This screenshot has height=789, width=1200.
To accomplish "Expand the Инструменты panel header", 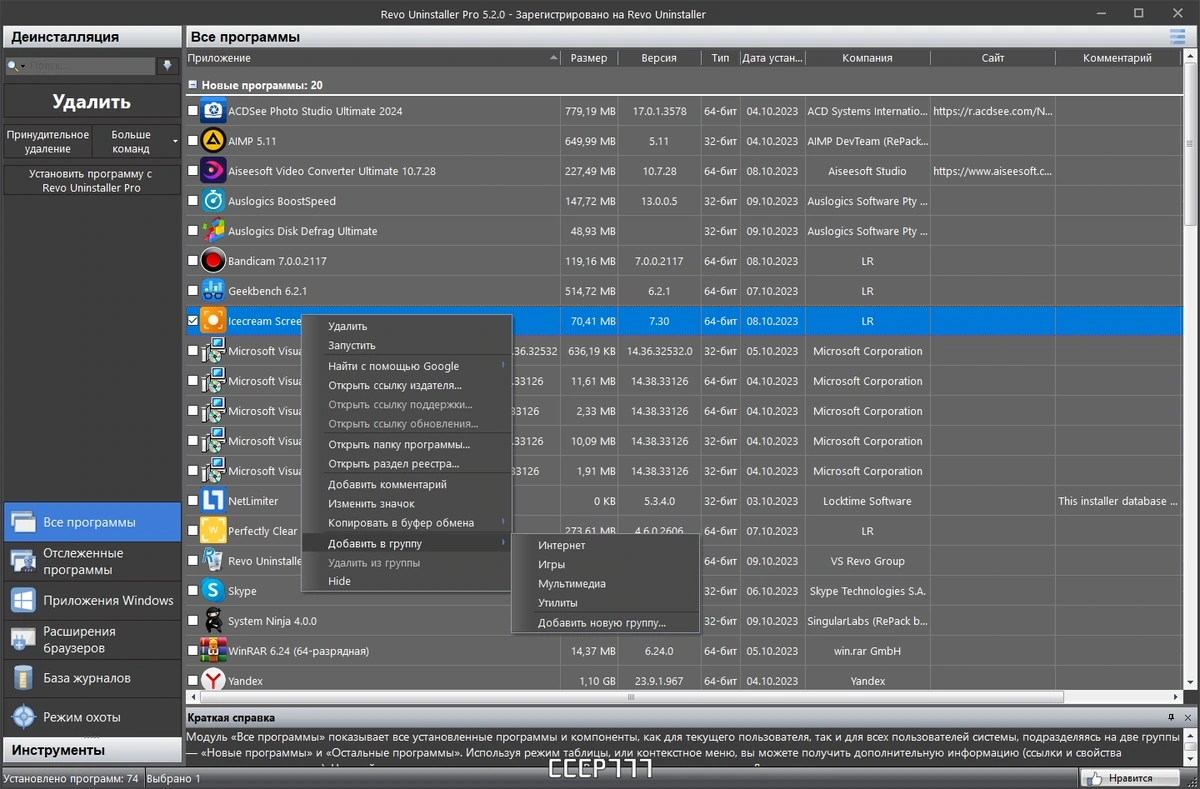I will pos(92,750).
